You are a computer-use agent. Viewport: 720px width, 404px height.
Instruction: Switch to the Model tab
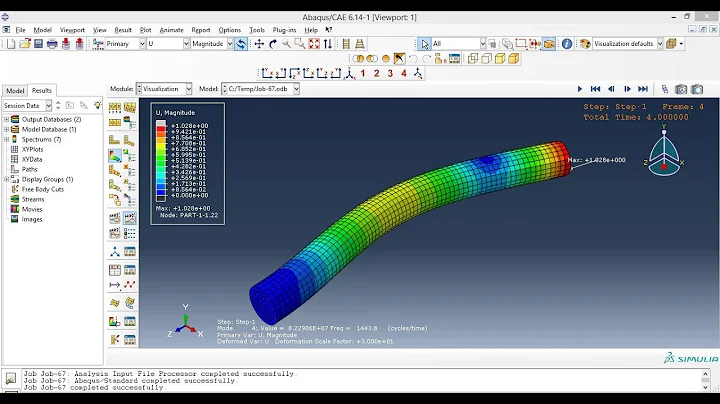[x=15, y=90]
